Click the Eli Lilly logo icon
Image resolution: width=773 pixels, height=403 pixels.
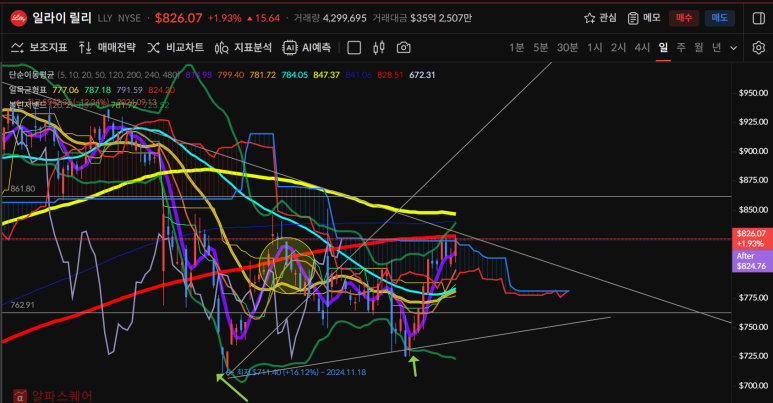pos(19,18)
